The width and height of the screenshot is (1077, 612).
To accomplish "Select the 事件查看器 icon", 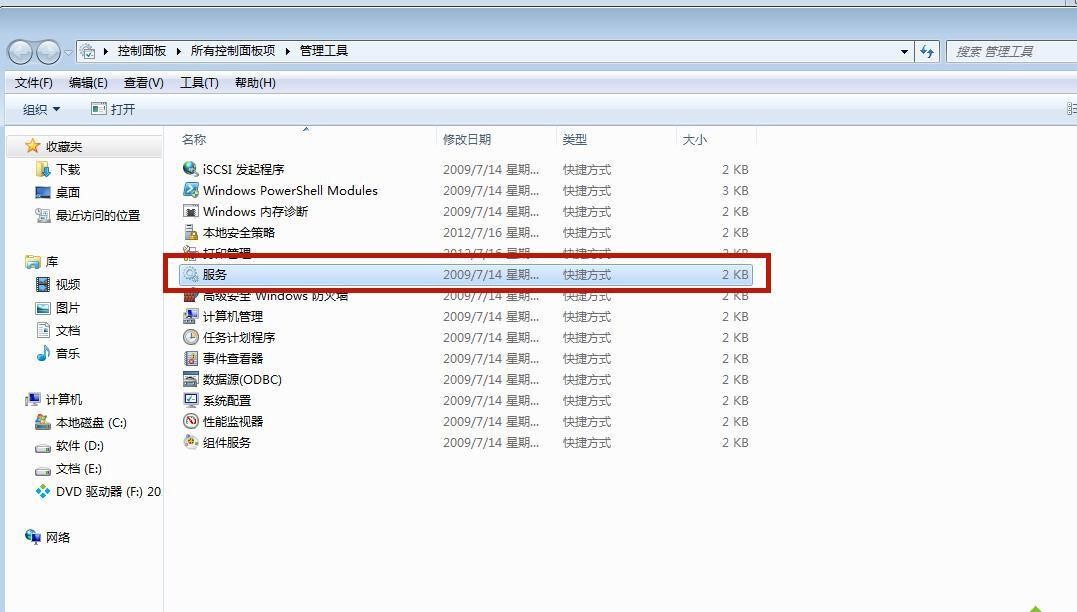I will click(x=191, y=358).
